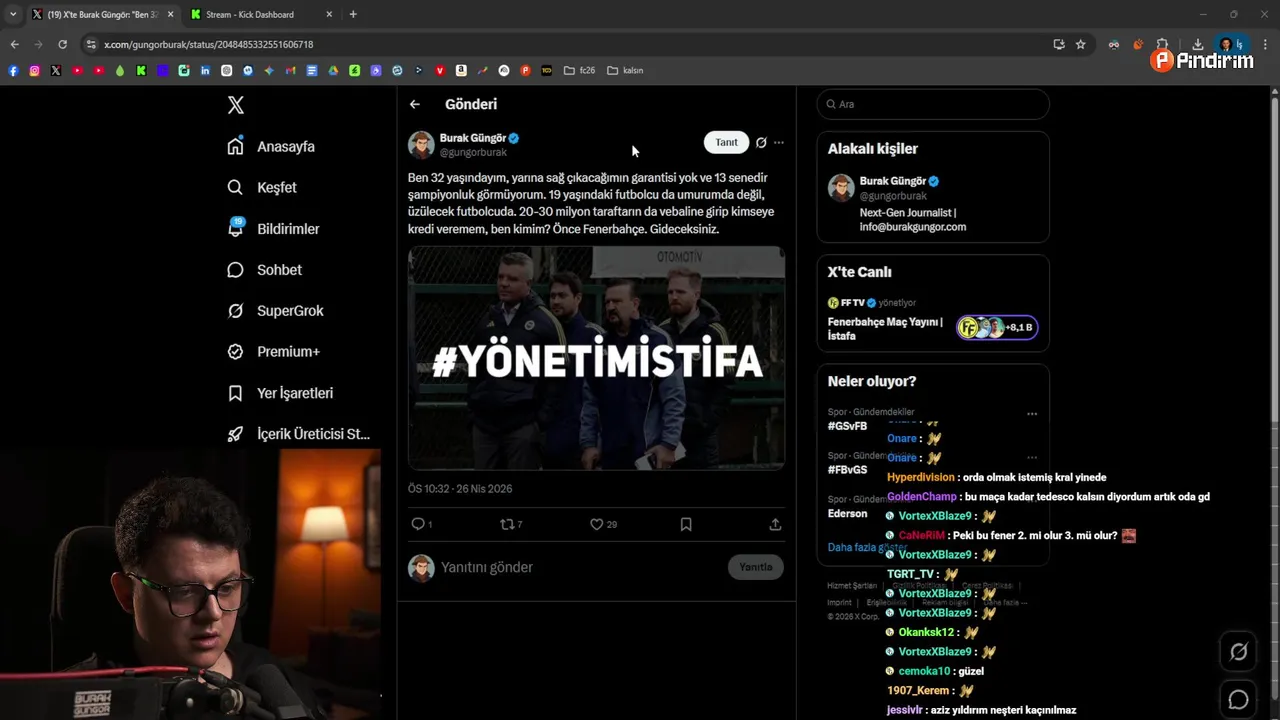Open Amazon bookmark
Screen dimensions: 1280x720
click(x=461, y=70)
